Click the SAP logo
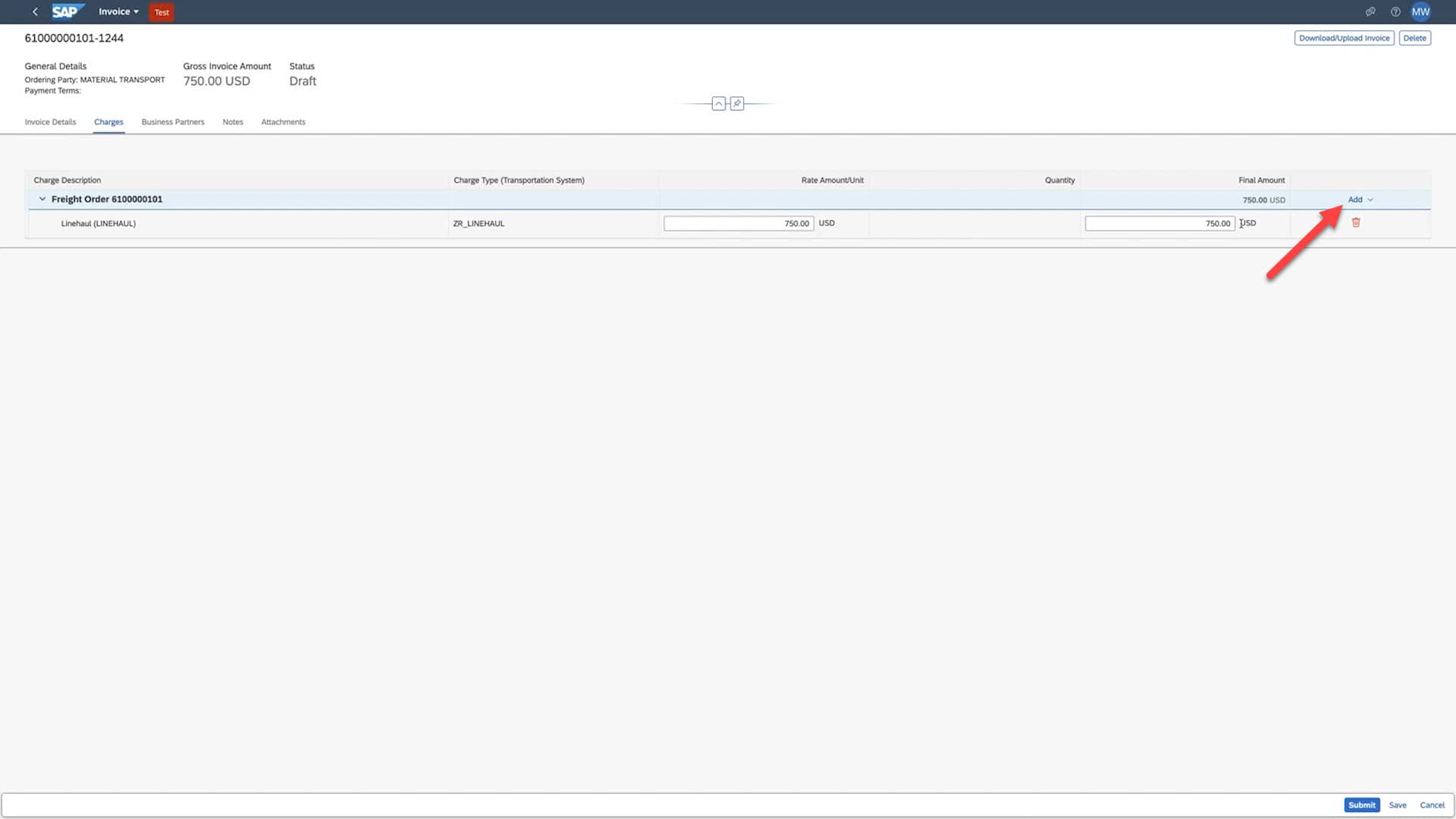This screenshot has height=819, width=1456. coord(67,11)
